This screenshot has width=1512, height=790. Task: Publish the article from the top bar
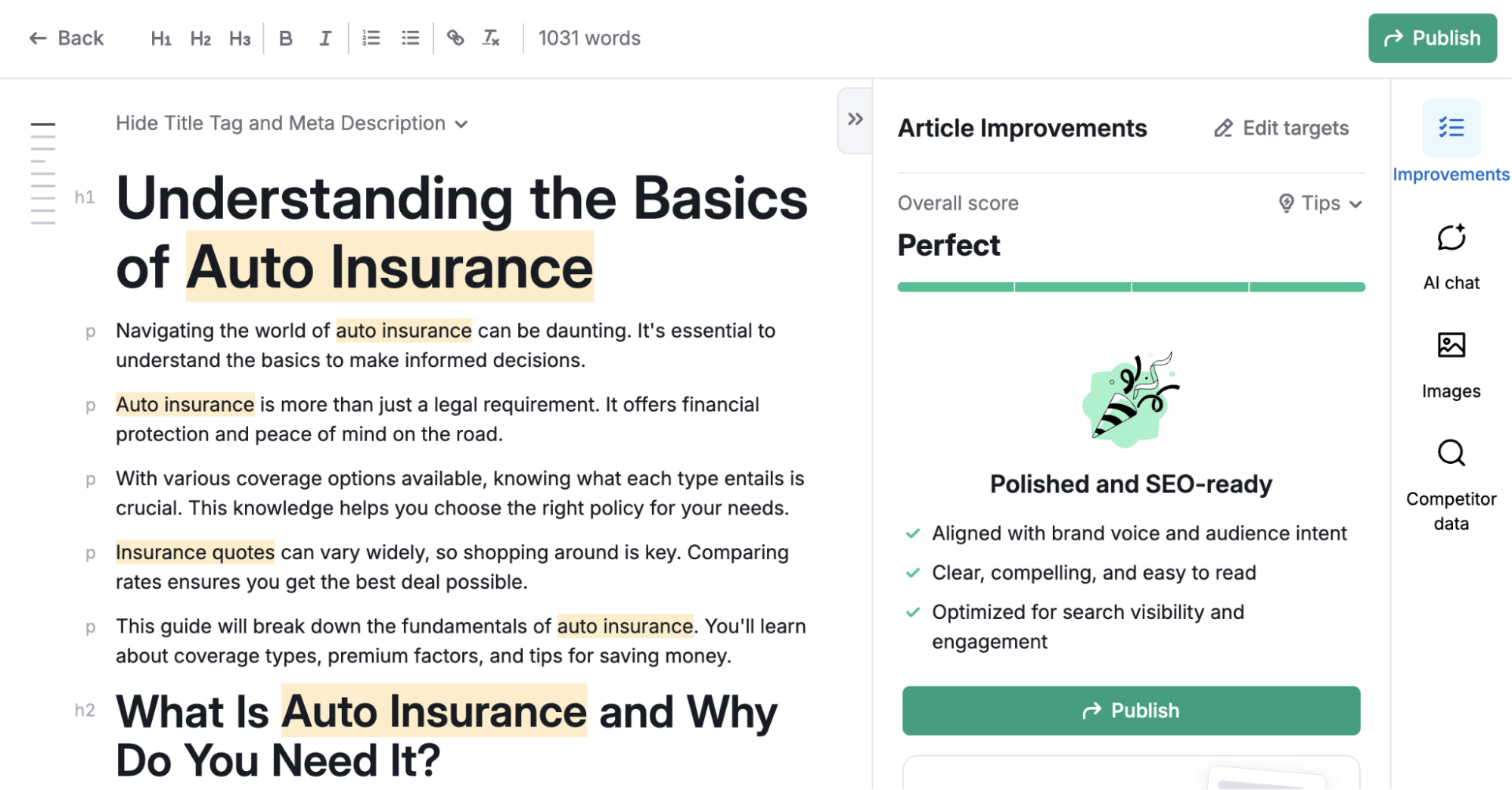pyautogui.click(x=1432, y=38)
